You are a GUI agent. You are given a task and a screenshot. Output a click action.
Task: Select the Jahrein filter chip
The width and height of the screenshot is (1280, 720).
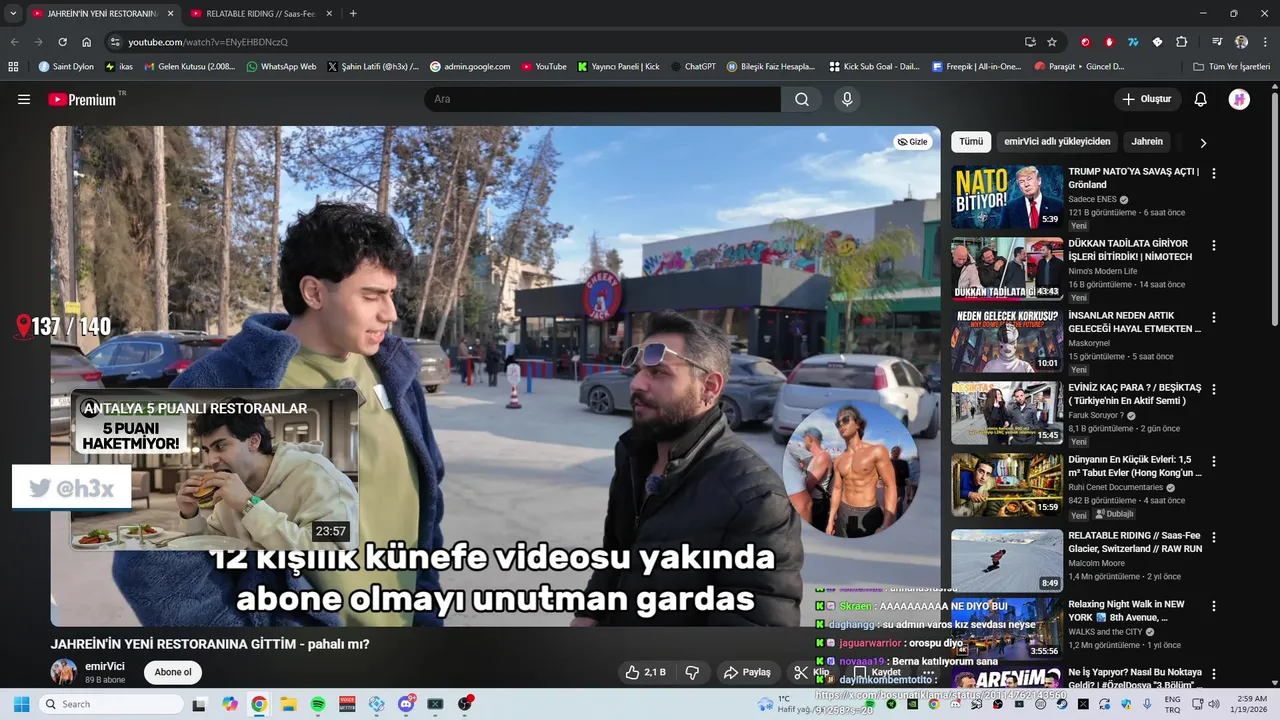click(x=1147, y=142)
